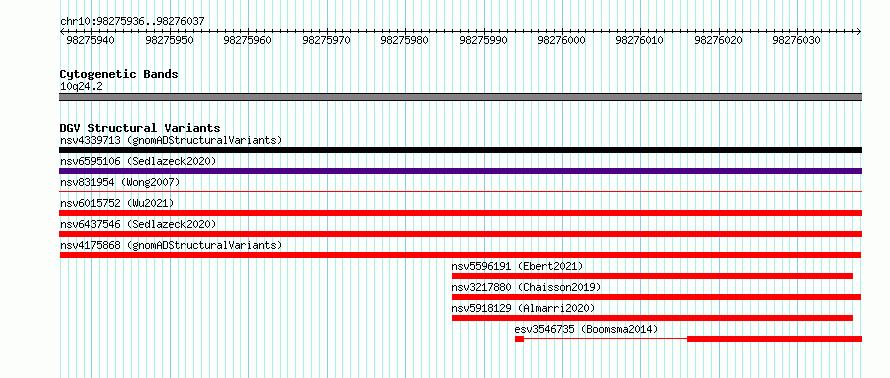This screenshot has height=378, width=890.
Task: Click the thin connector line of esv3546735
Action: (x=606, y=339)
